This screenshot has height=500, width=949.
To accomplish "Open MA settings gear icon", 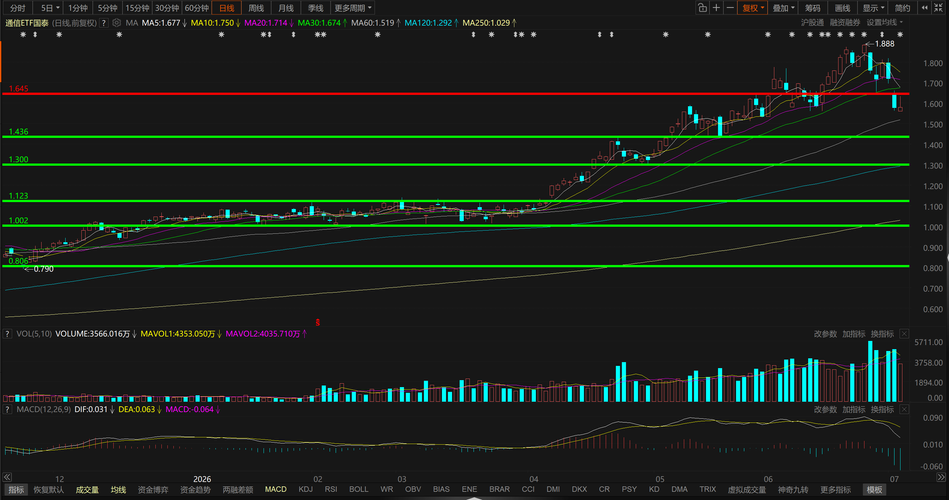I will pyautogui.click(x=117, y=23).
